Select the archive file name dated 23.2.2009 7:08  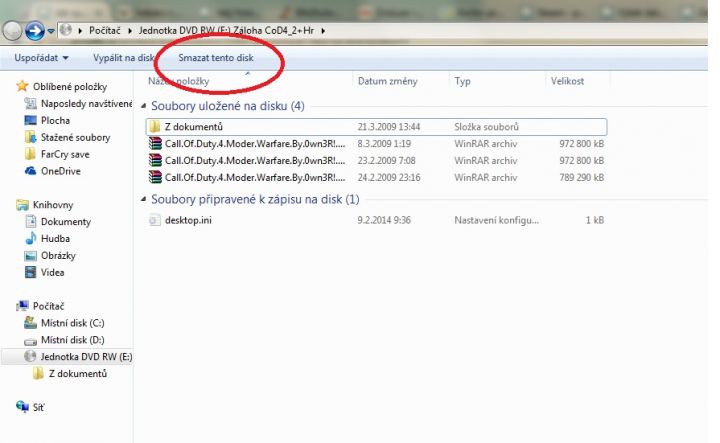(x=255, y=161)
